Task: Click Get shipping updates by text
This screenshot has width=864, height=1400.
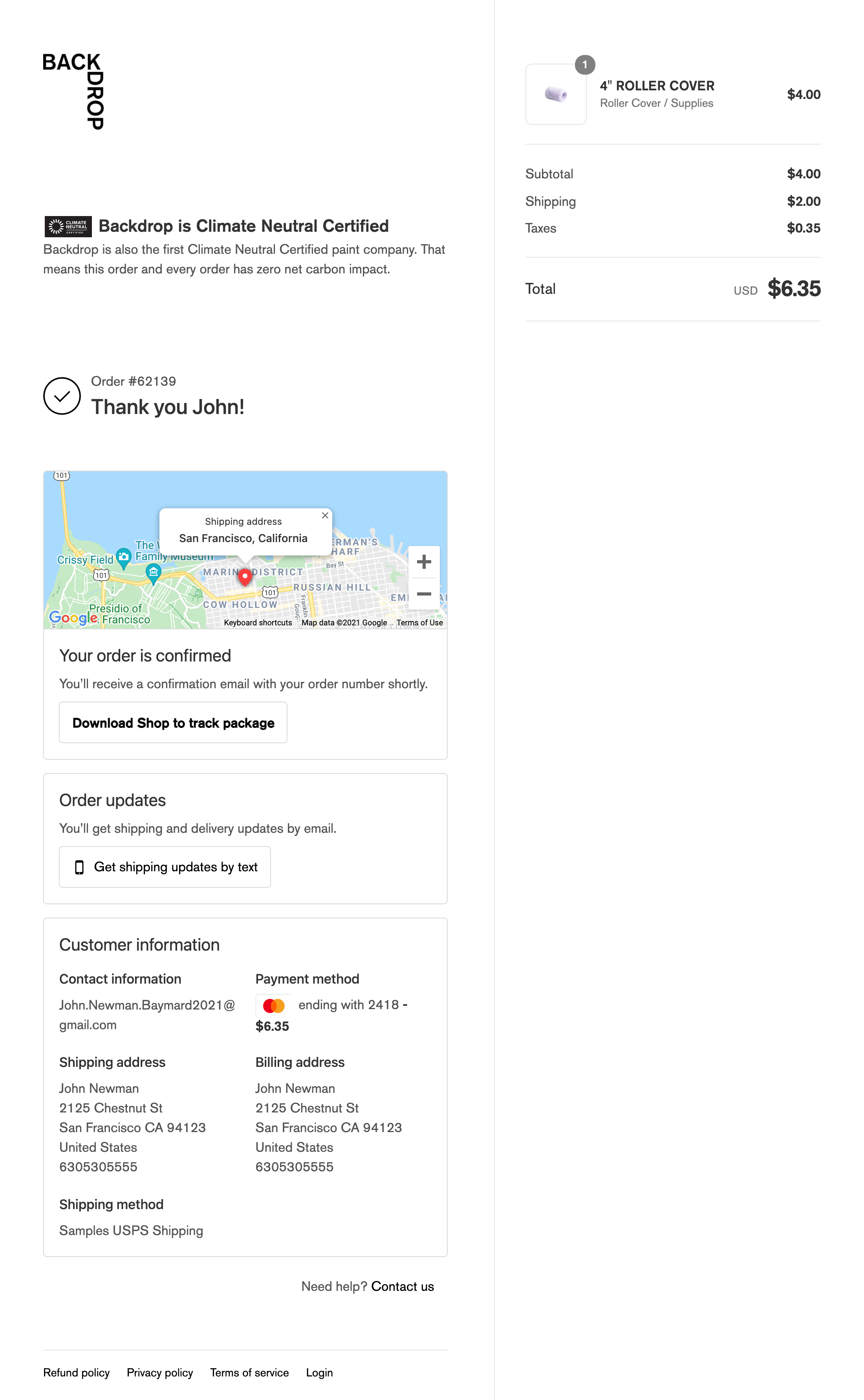Action: [165, 867]
